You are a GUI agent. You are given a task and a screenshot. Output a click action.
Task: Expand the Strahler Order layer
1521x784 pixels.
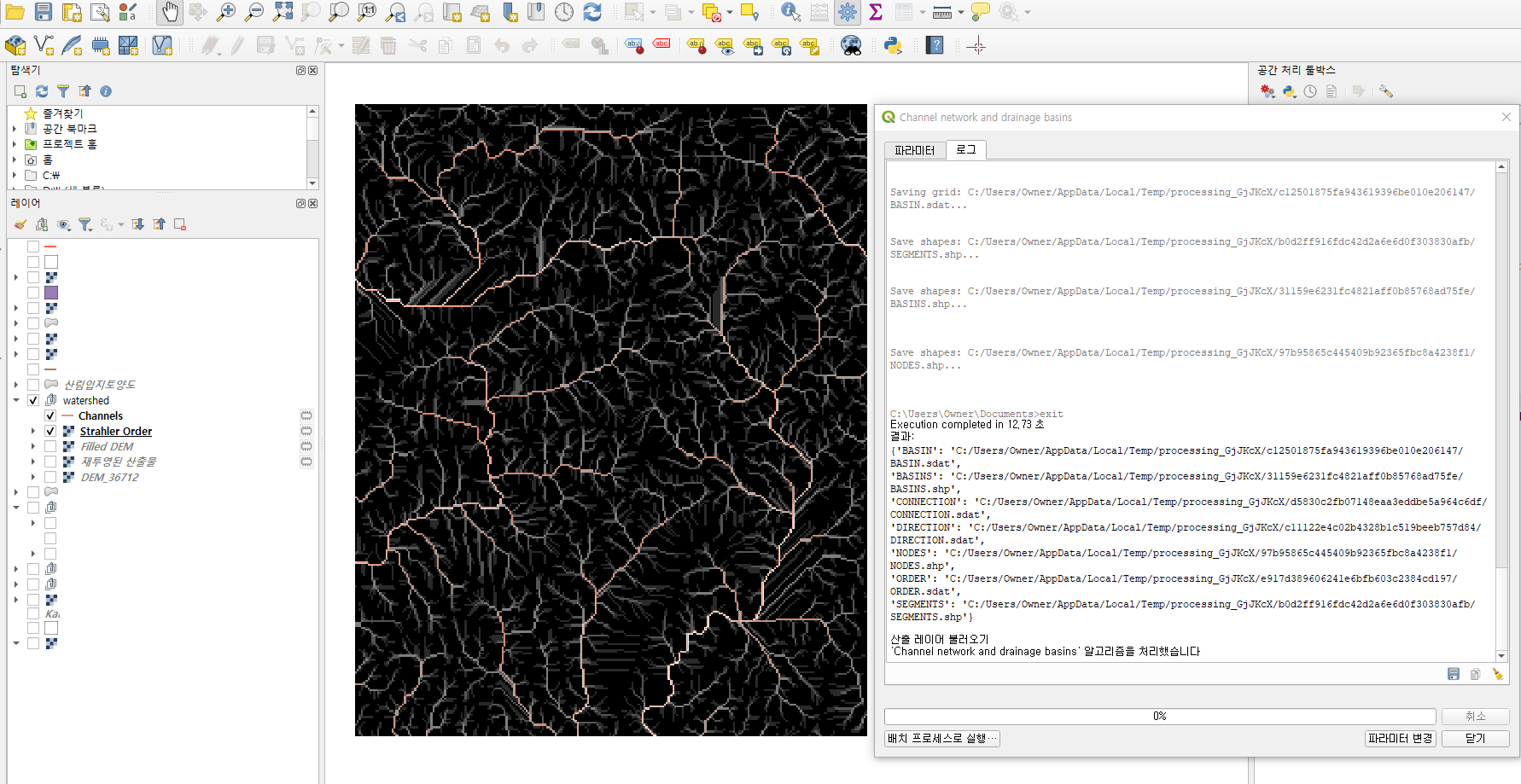point(33,431)
